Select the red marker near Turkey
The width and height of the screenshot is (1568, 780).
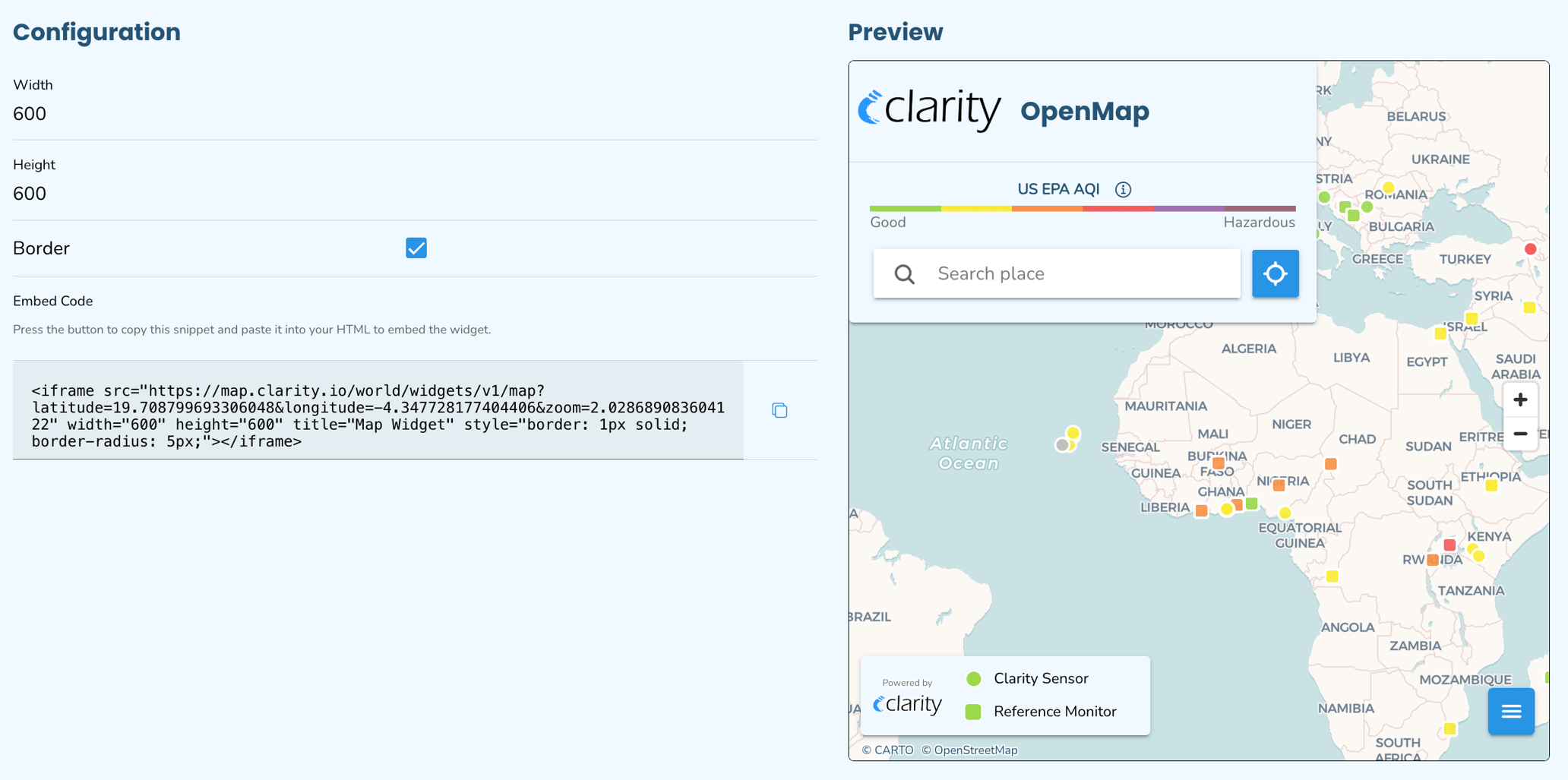[x=1529, y=247]
